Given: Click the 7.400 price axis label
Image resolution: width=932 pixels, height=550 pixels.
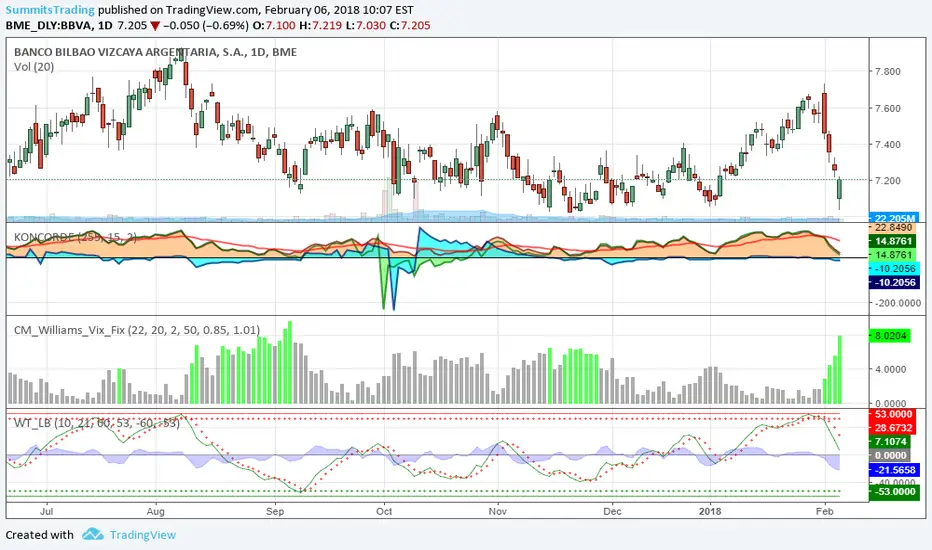Looking at the screenshot, I should coord(887,144).
